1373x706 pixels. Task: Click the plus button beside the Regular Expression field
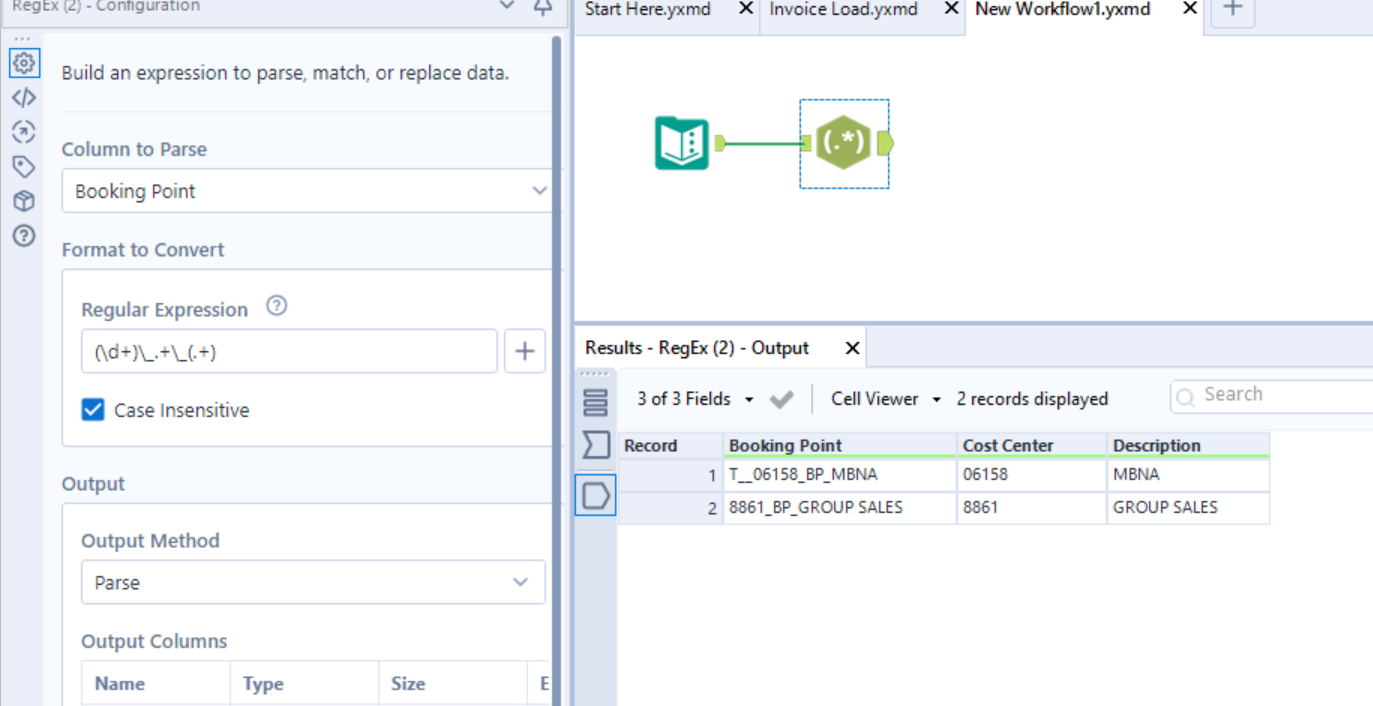[x=524, y=350]
